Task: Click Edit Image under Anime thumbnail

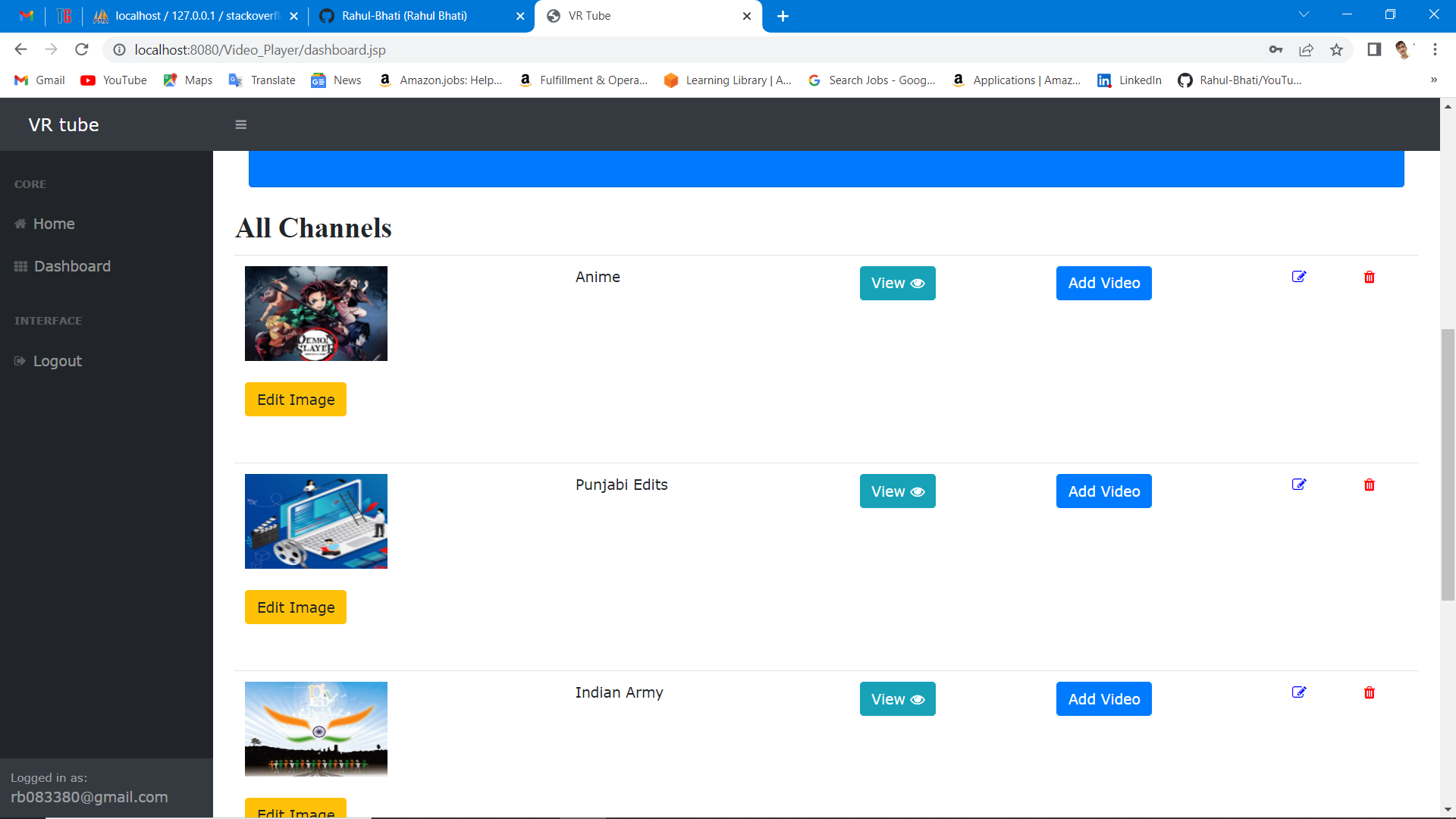Action: click(296, 400)
